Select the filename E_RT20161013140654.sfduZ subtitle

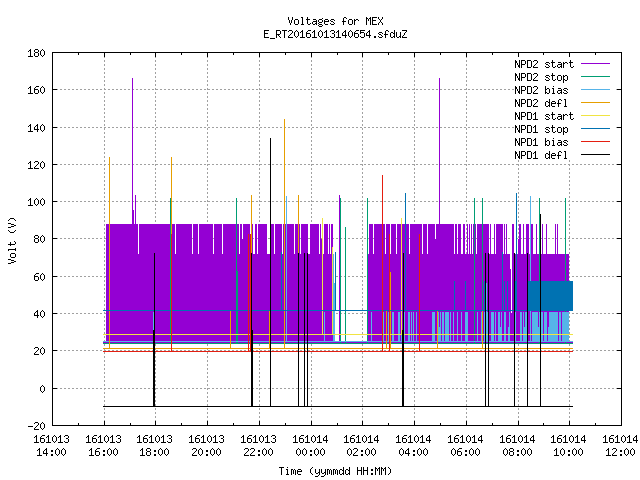(x=335, y=34)
